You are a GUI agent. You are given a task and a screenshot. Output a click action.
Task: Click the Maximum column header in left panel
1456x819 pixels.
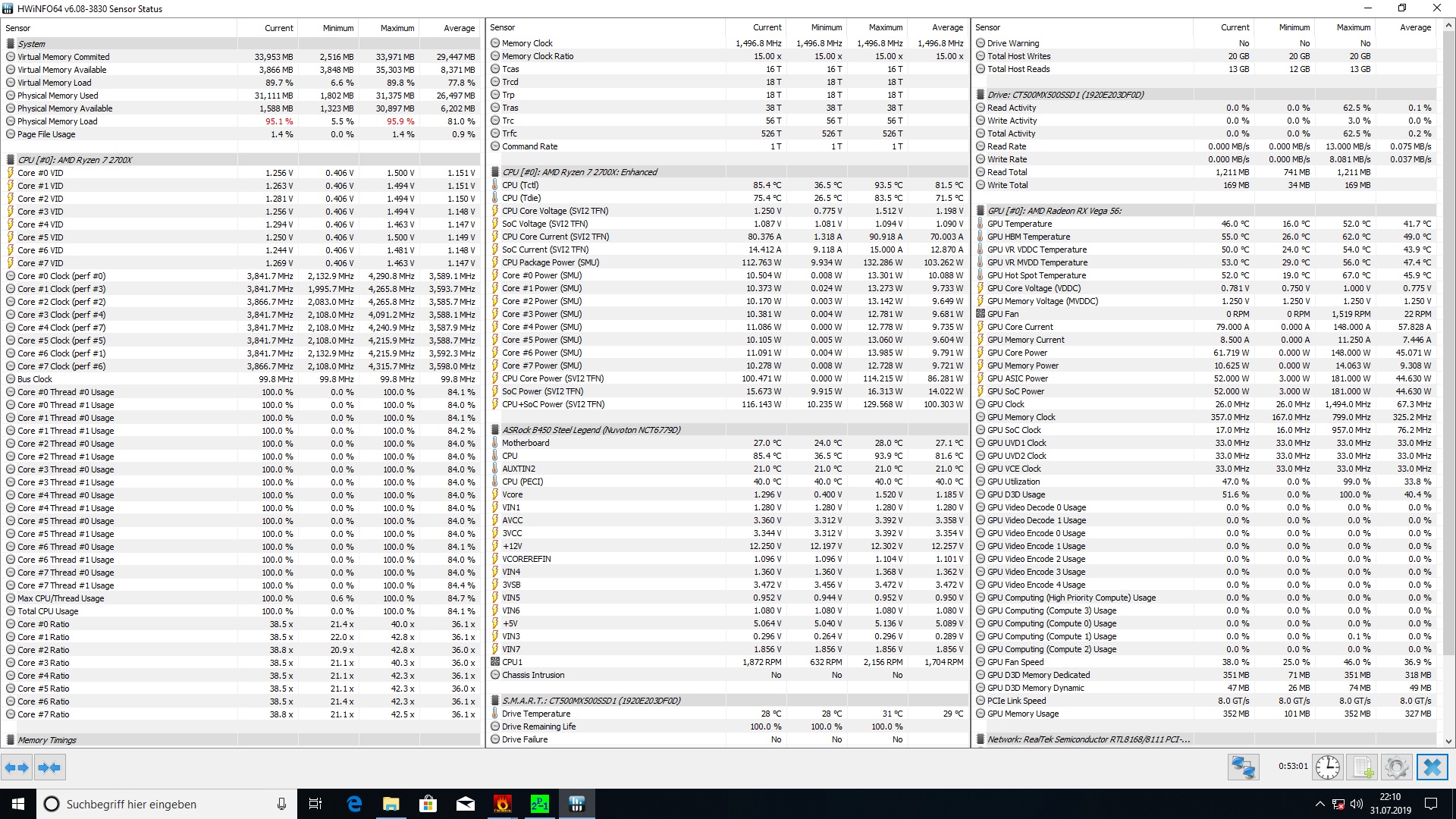(x=397, y=28)
